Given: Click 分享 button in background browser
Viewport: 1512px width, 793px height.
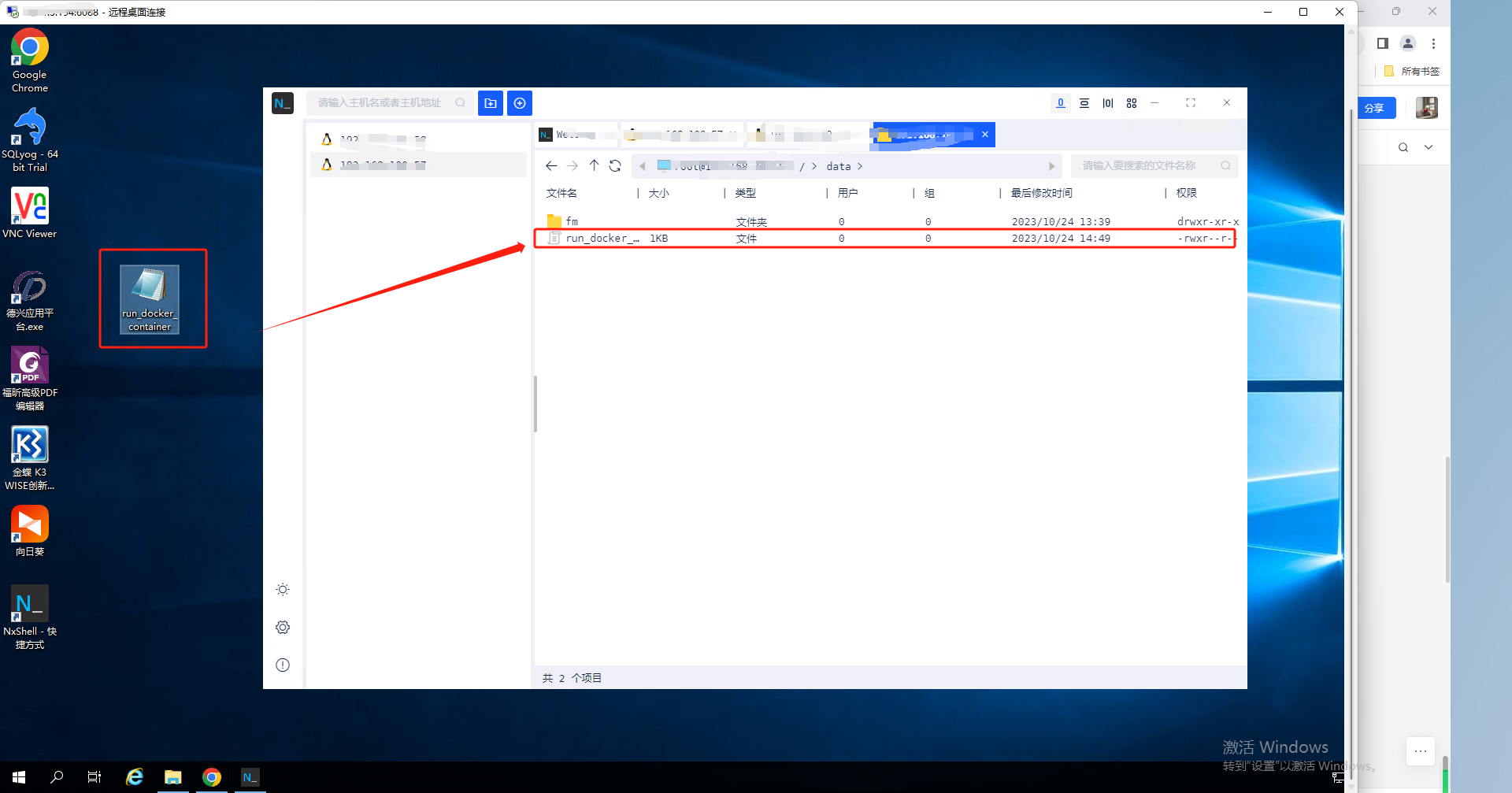Looking at the screenshot, I should coord(1377,108).
